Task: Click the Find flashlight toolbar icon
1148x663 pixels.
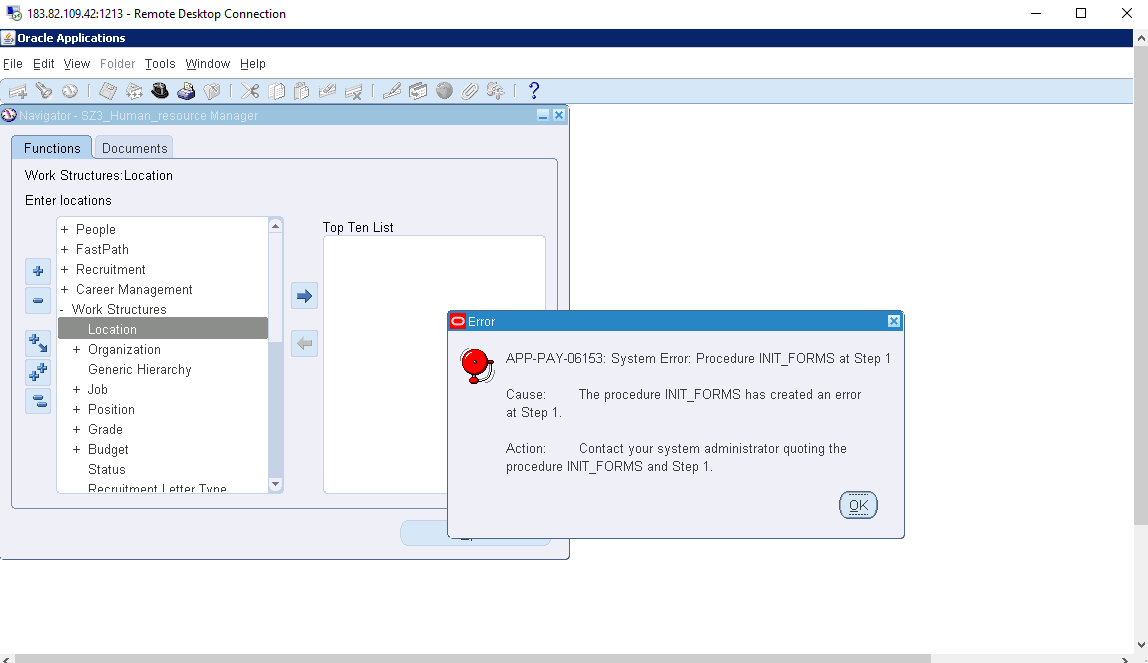Action: pos(44,91)
